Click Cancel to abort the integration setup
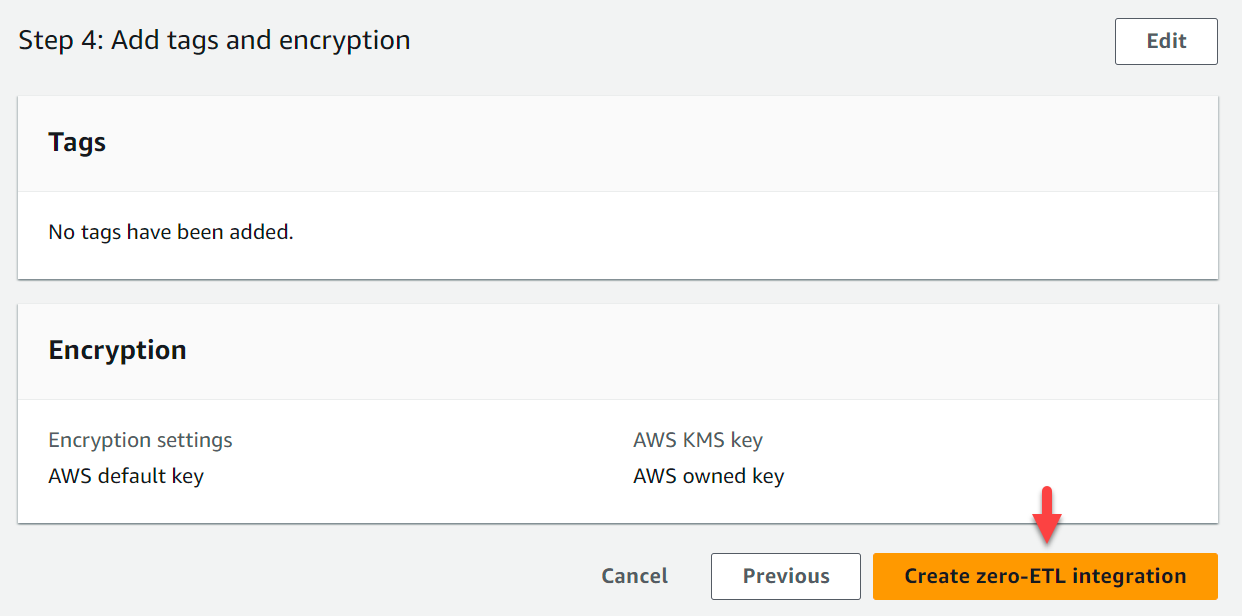Image resolution: width=1242 pixels, height=616 pixels. coord(634,576)
